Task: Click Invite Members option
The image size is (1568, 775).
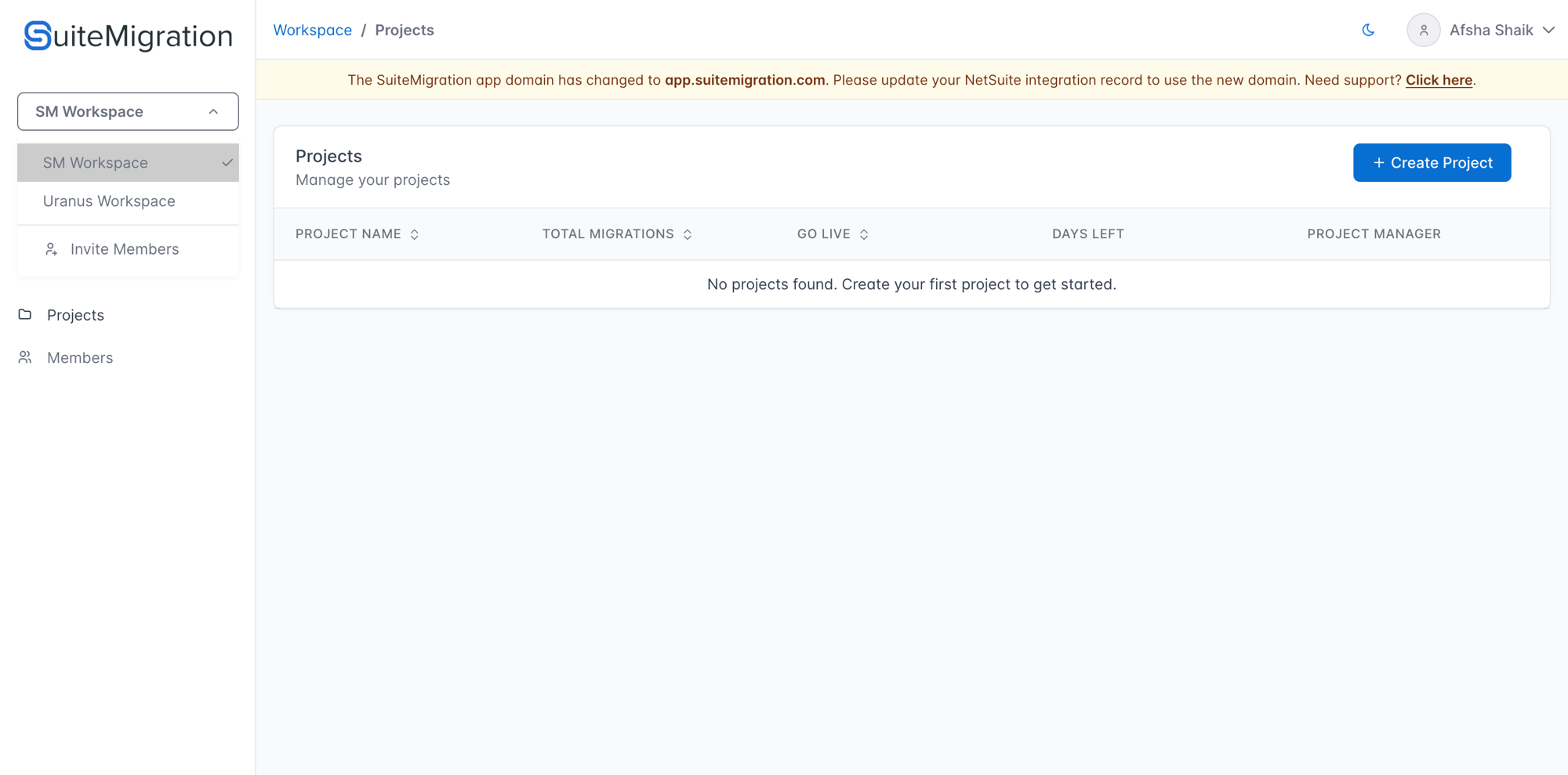Action: point(128,248)
